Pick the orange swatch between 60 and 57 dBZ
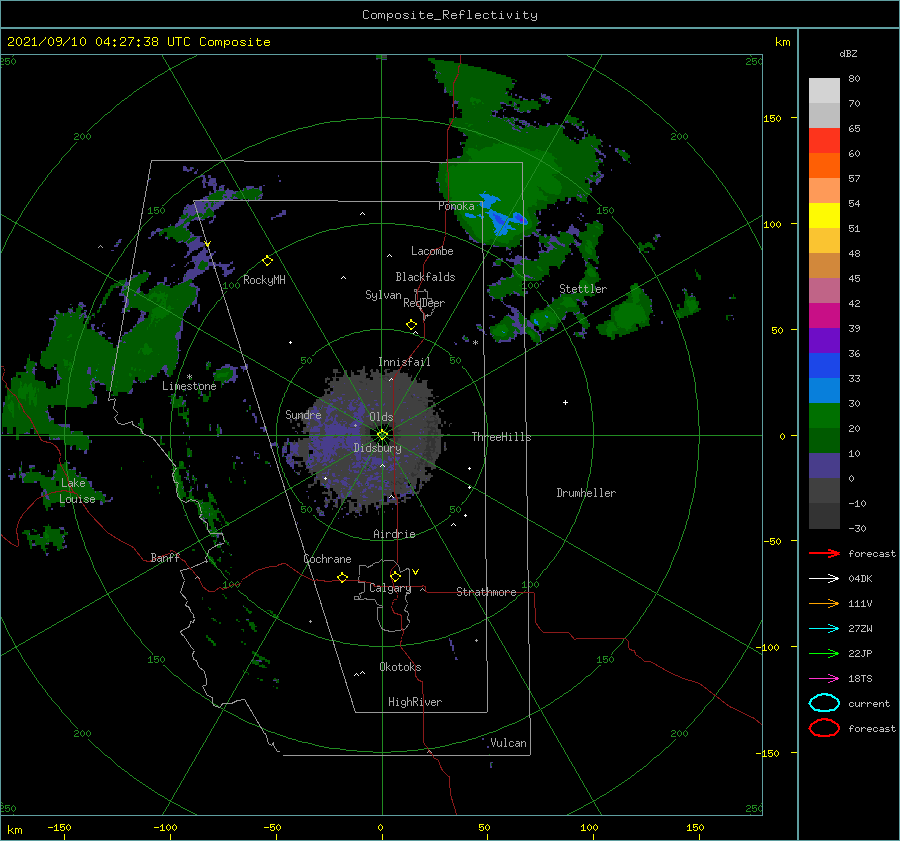 [x=824, y=166]
